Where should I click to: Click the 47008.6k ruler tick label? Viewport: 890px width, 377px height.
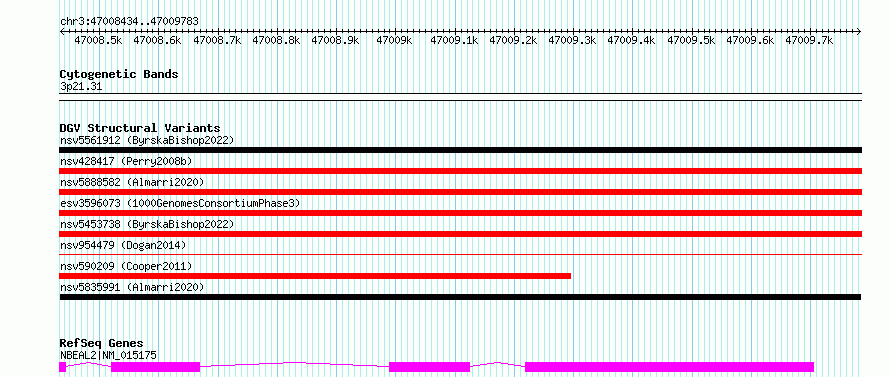click(157, 40)
